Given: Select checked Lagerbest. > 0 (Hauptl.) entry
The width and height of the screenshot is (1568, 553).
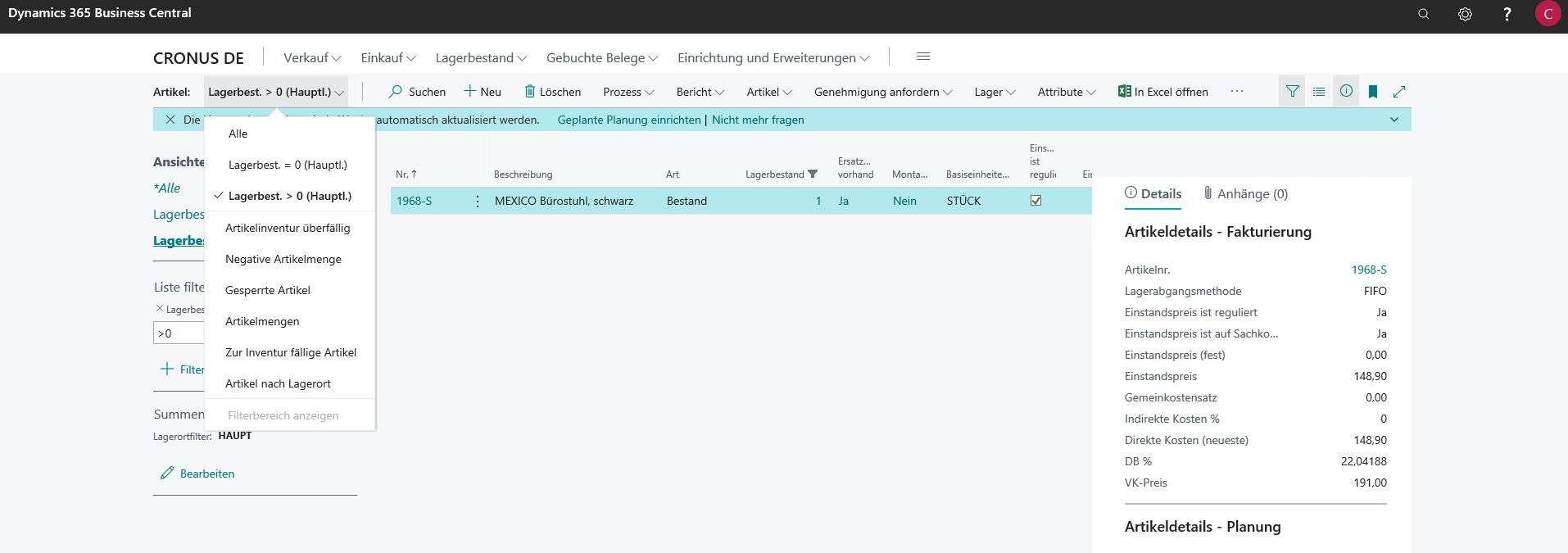Looking at the screenshot, I should [x=290, y=196].
